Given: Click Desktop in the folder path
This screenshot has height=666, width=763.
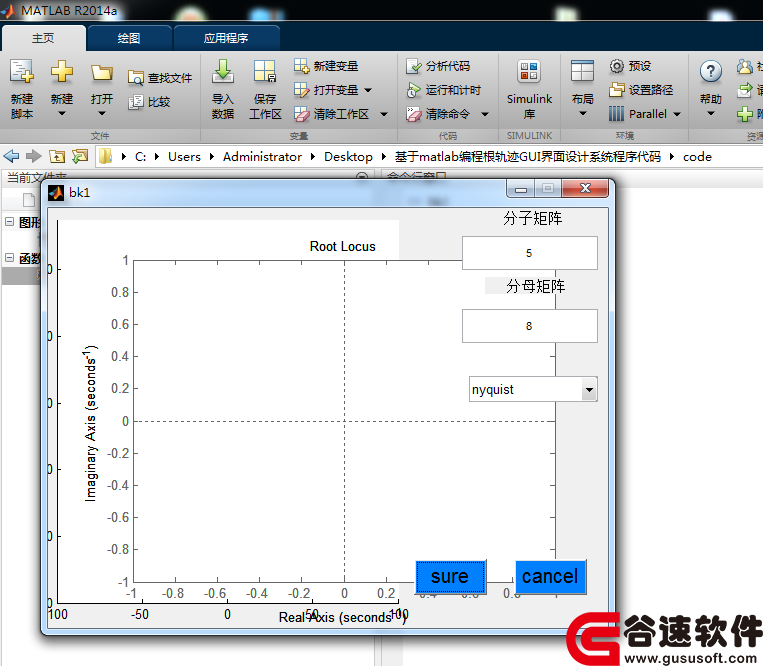Looking at the screenshot, I should [348, 157].
